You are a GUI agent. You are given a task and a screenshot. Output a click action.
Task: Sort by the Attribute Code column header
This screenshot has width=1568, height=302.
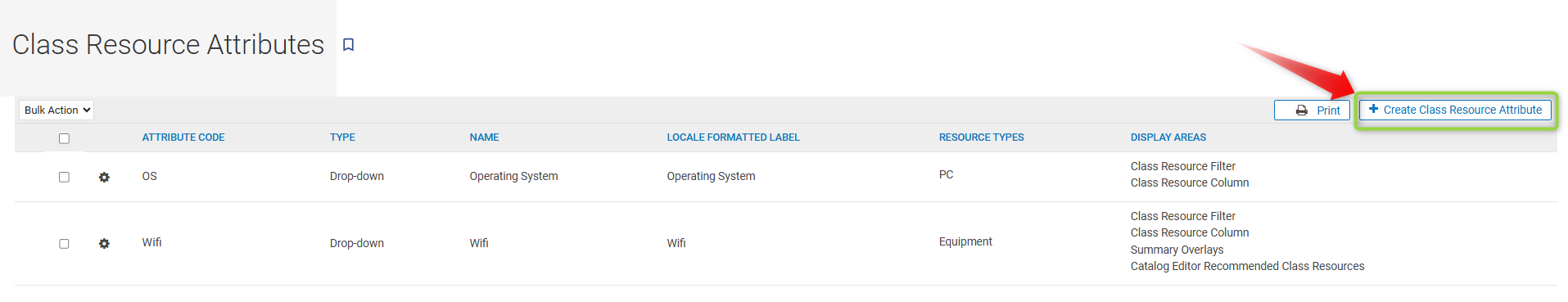[183, 137]
